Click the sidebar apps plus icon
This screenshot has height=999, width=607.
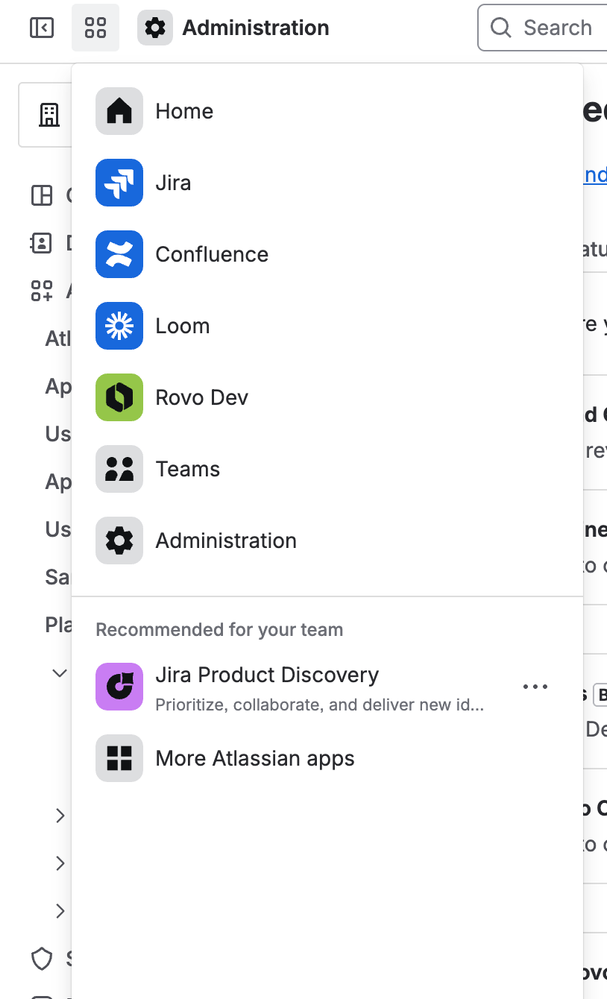(42, 291)
